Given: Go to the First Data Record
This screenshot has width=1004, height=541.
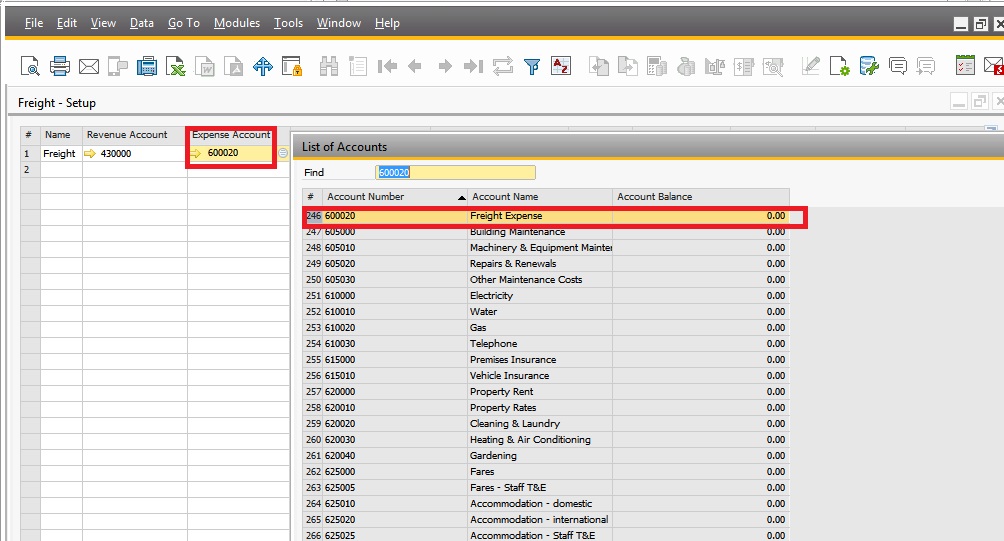Looking at the screenshot, I should [x=387, y=66].
